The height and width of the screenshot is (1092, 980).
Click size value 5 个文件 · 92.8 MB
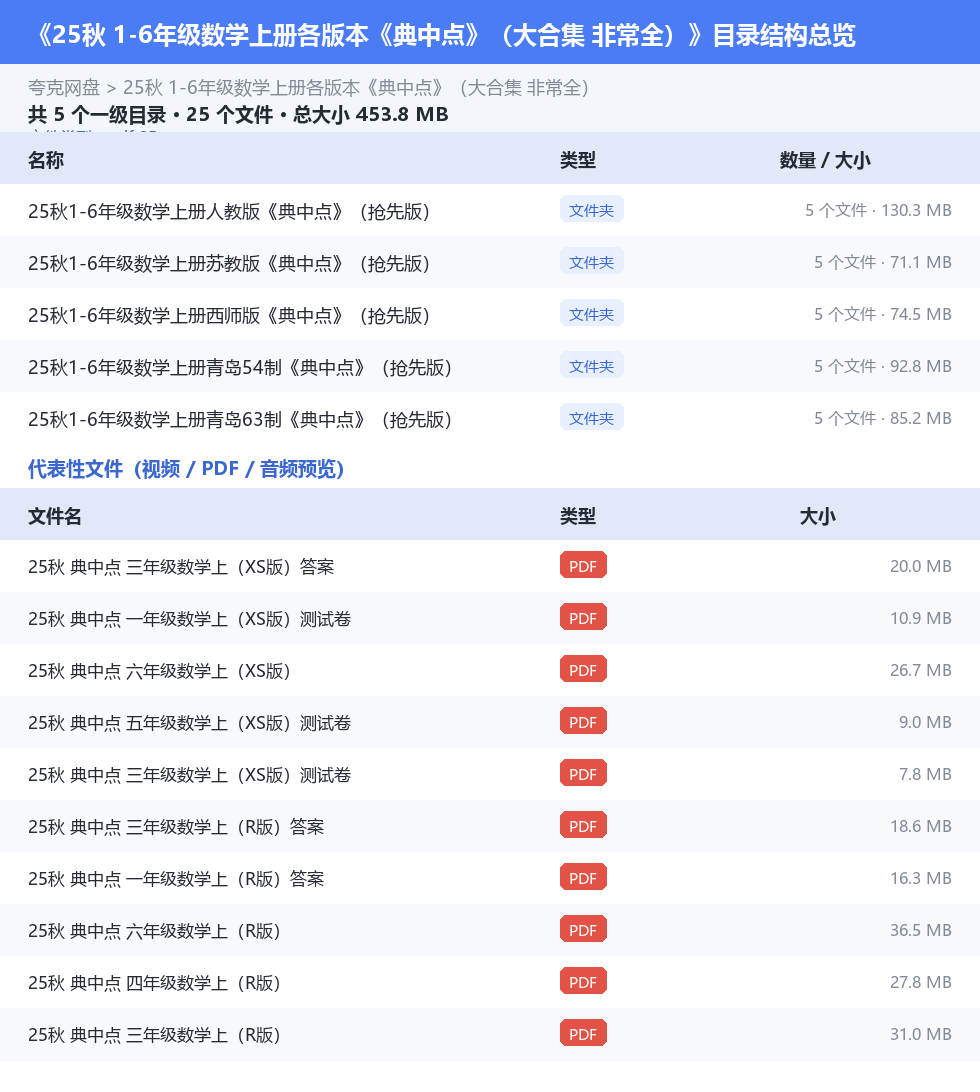click(883, 366)
